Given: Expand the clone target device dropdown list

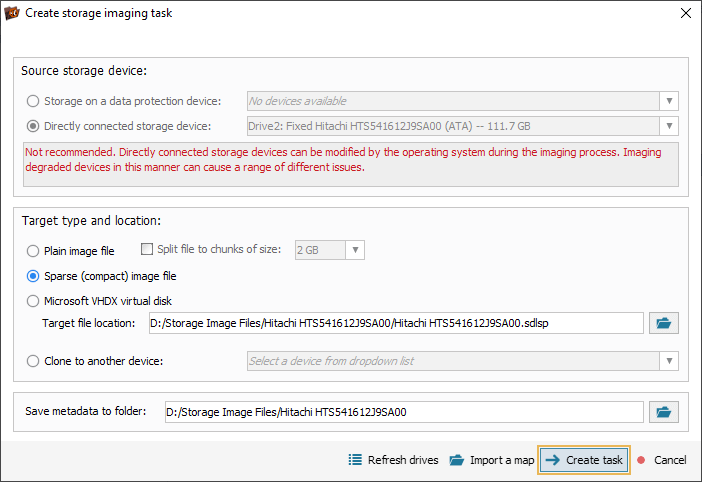Looking at the screenshot, I should coord(669,361).
